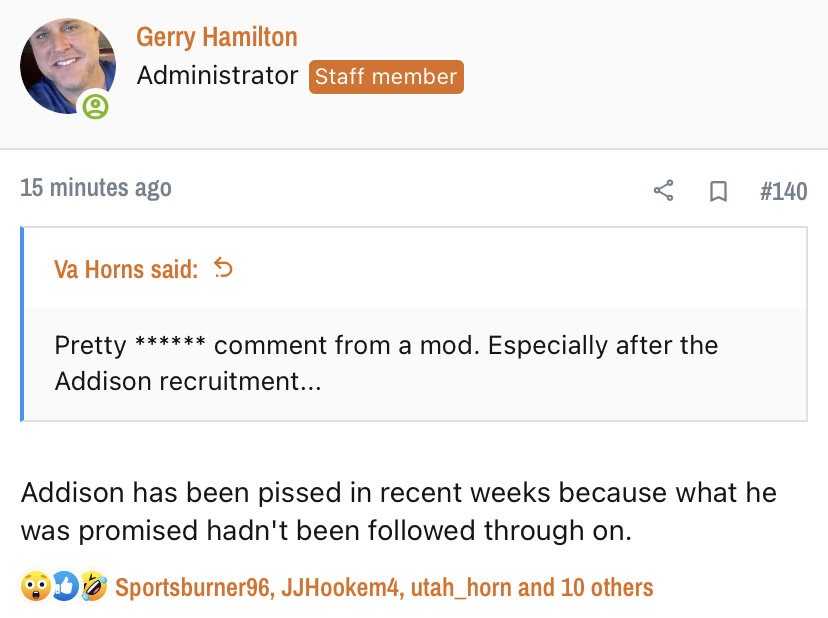Expand the quoted Va Horns comment text
Screen dimensions: 828x618
[386, 363]
